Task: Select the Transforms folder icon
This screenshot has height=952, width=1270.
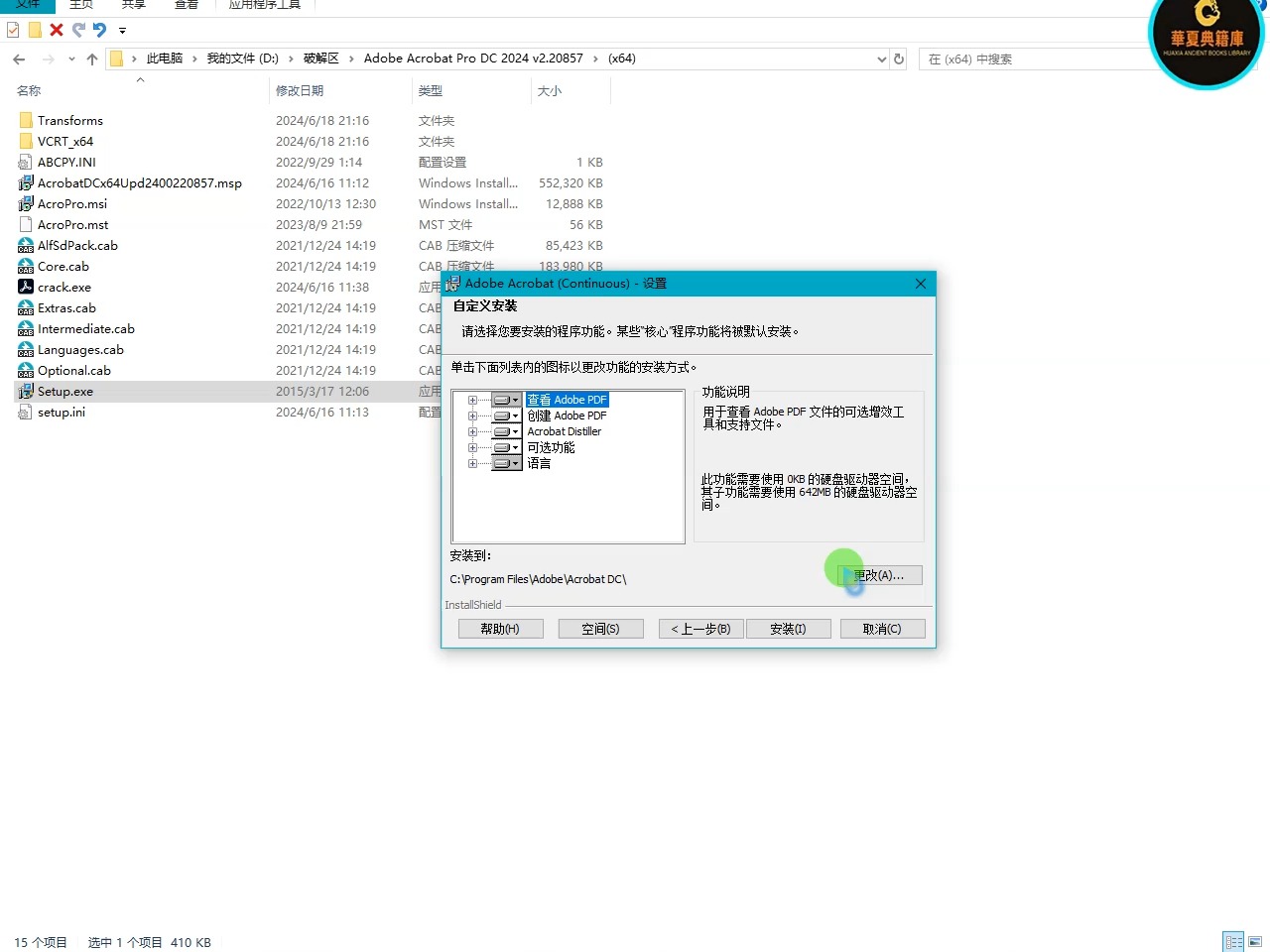Action: [26, 121]
